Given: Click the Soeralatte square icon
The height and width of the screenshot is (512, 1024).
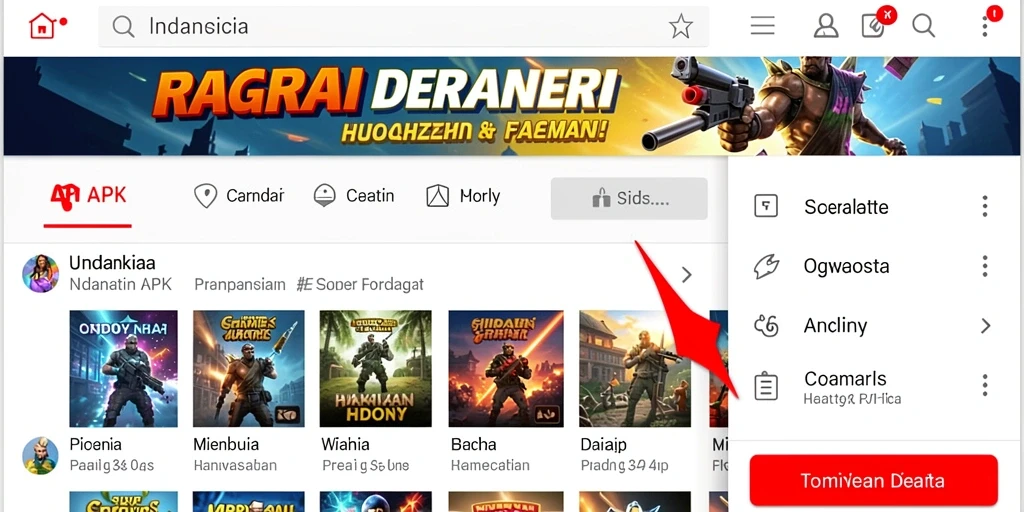Looking at the screenshot, I should [x=766, y=206].
